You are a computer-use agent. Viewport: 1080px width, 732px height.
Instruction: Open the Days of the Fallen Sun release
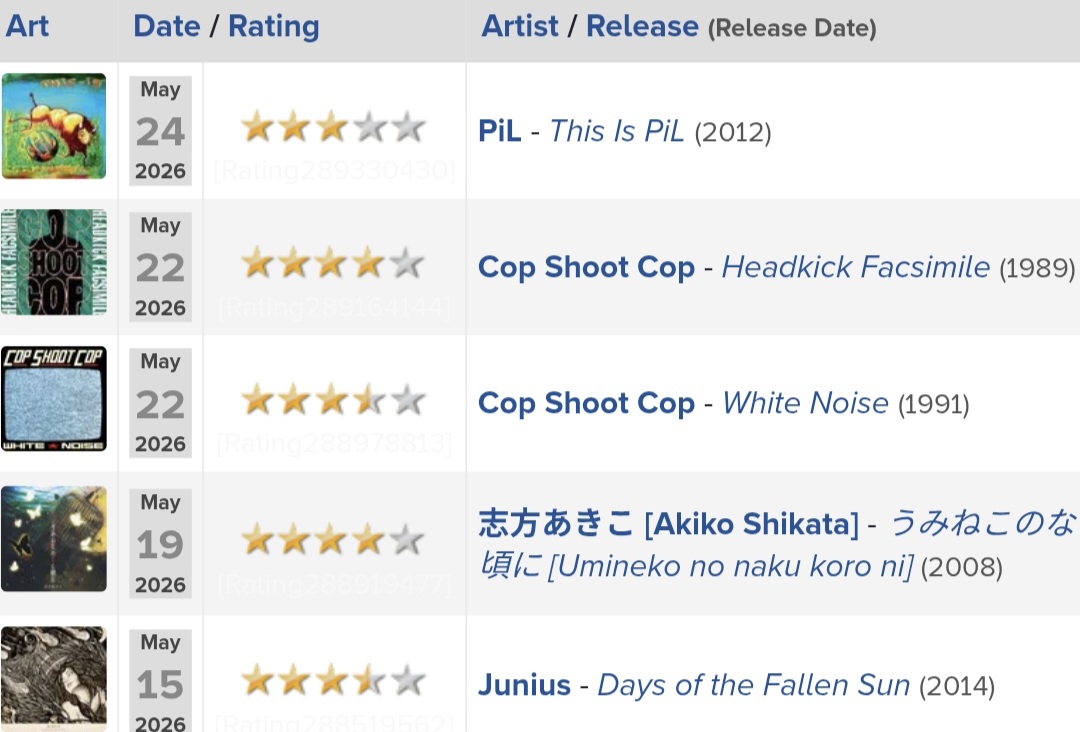pyautogui.click(x=754, y=685)
